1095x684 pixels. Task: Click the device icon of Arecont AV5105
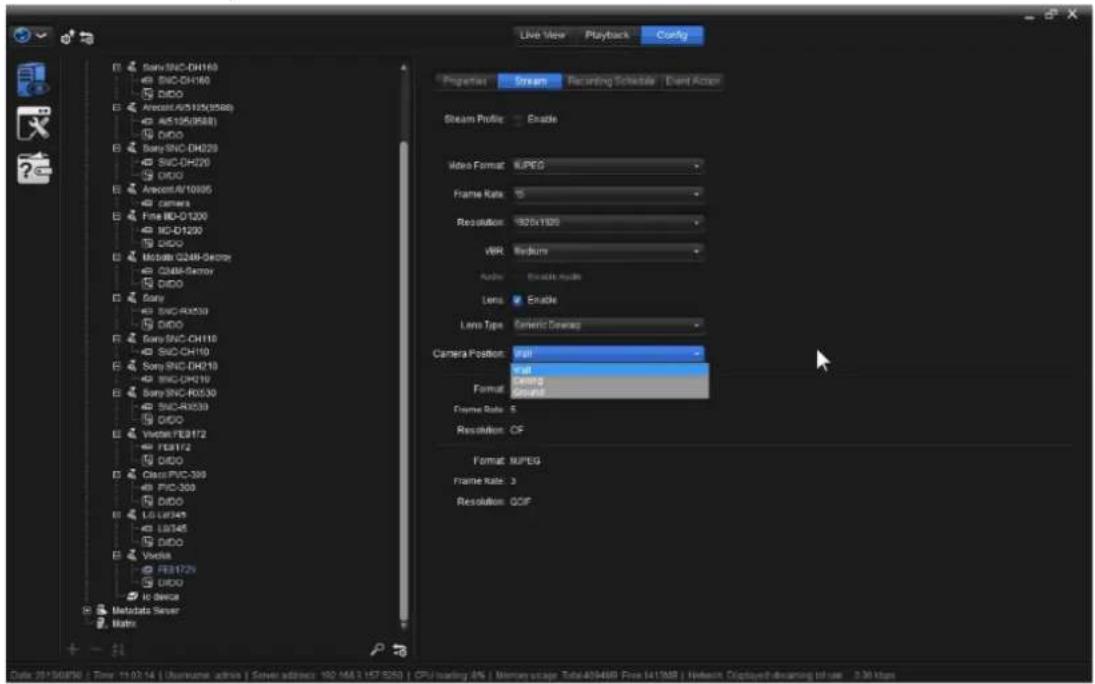132,108
